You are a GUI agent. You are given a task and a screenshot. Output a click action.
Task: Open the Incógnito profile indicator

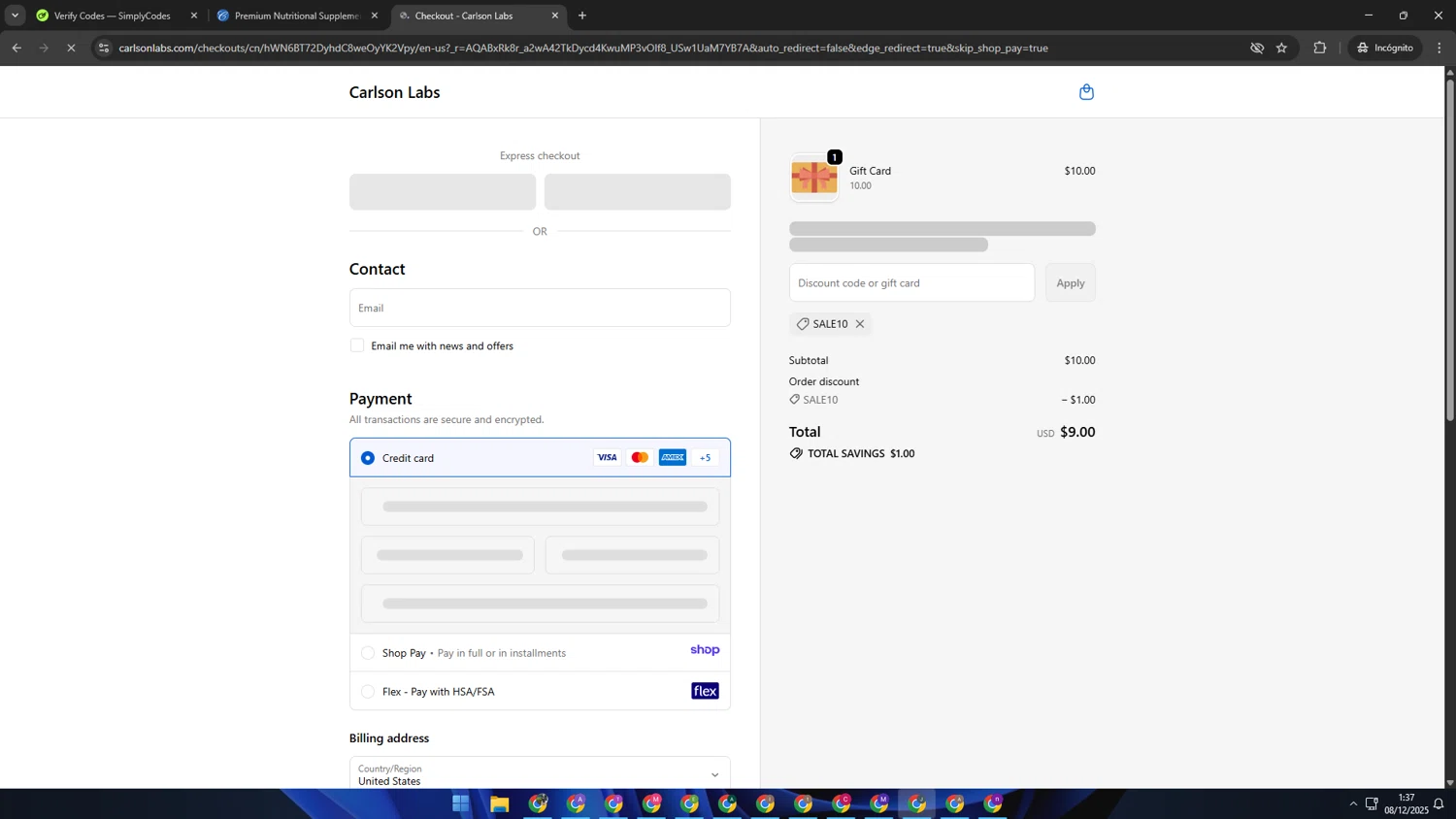[1385, 48]
